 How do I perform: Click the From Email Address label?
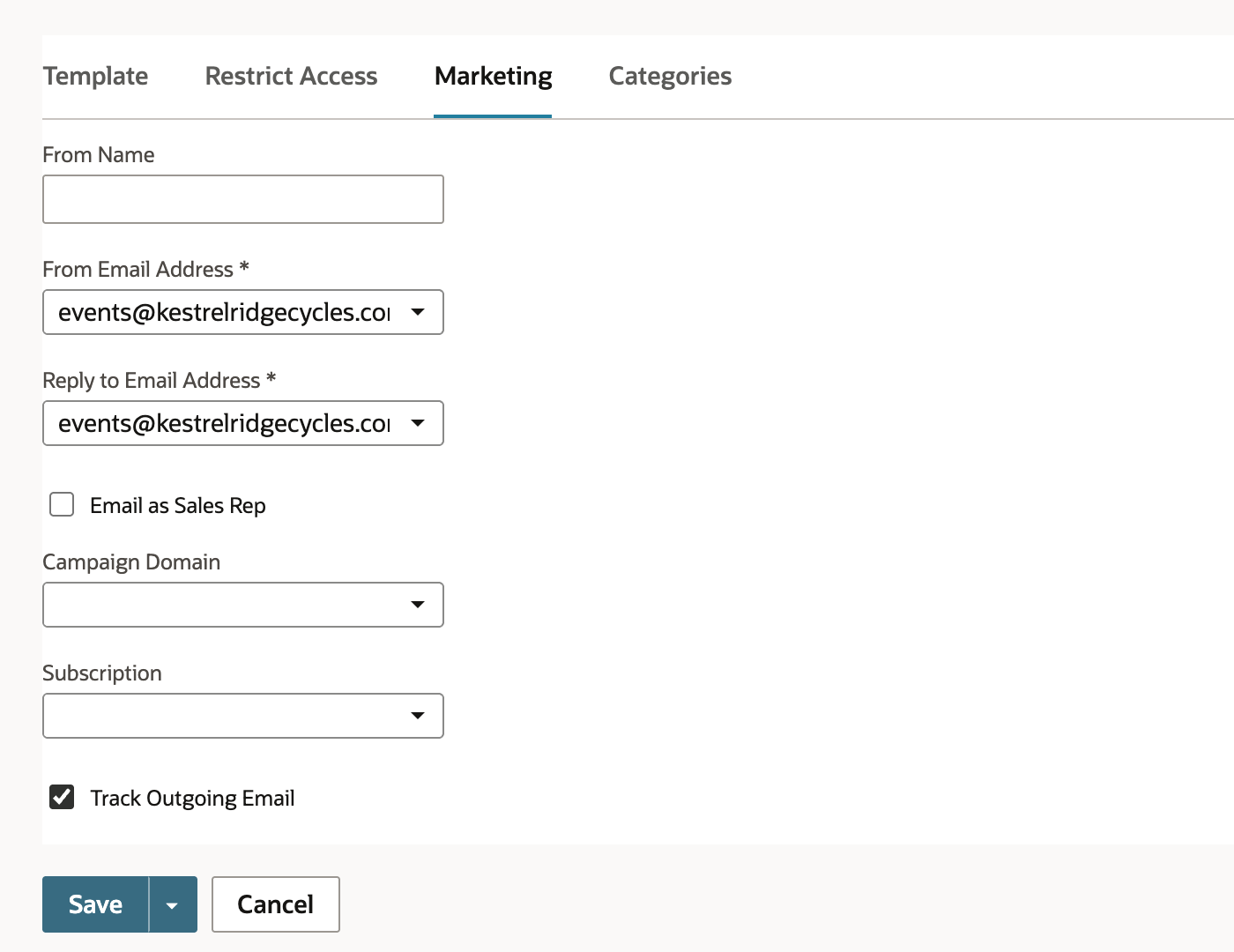pos(145,269)
